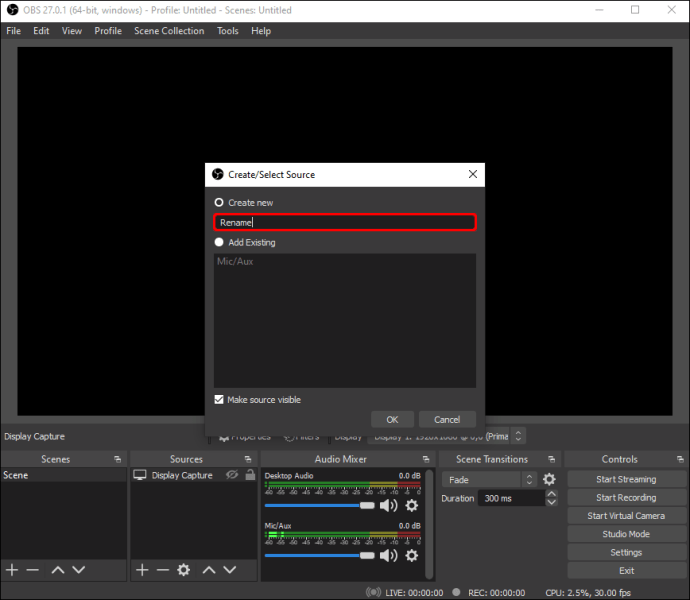Mute the Desktop Audio speaker icon
690x600 pixels.
click(388, 505)
